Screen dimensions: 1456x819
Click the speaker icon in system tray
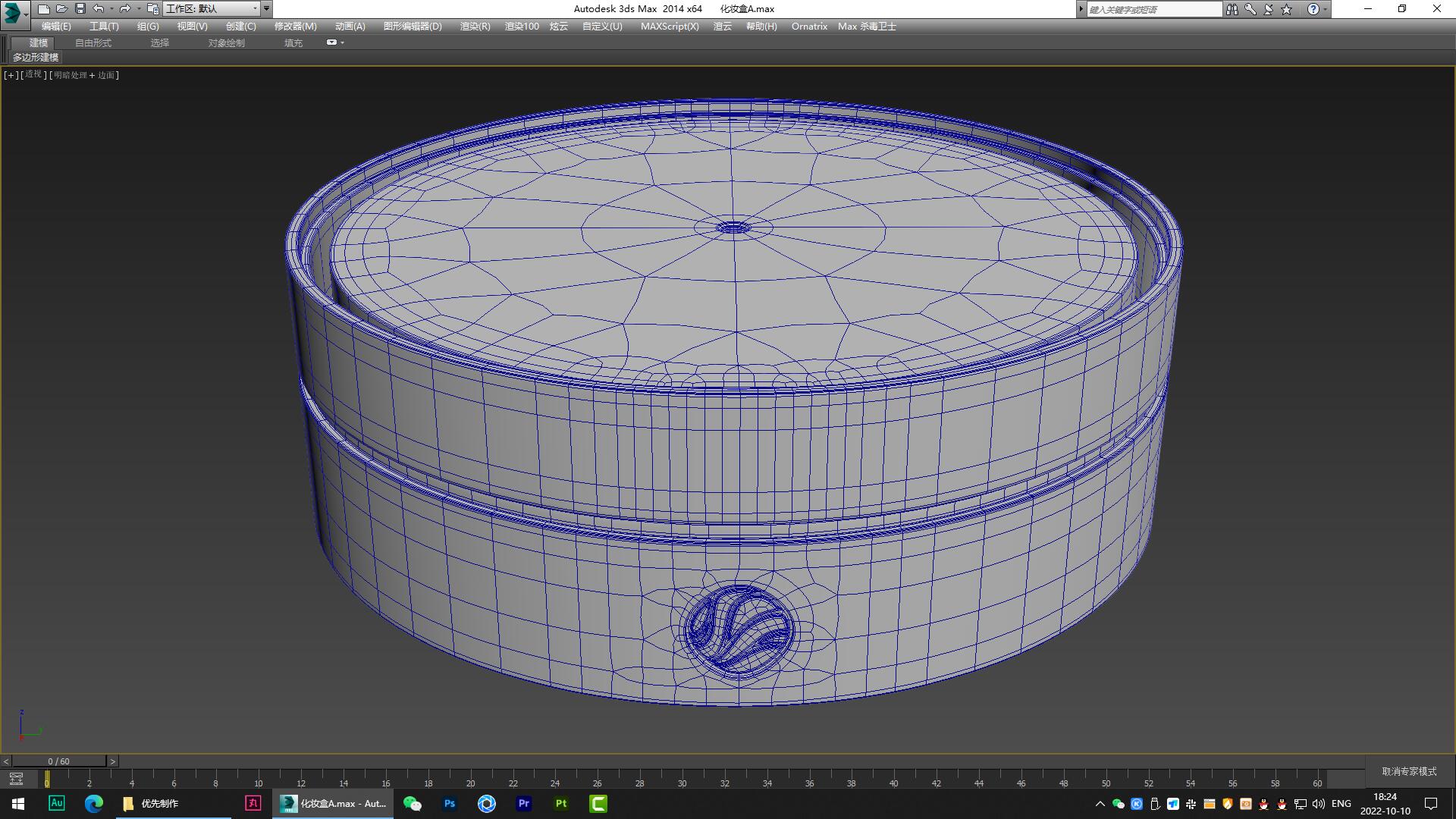[1317, 804]
